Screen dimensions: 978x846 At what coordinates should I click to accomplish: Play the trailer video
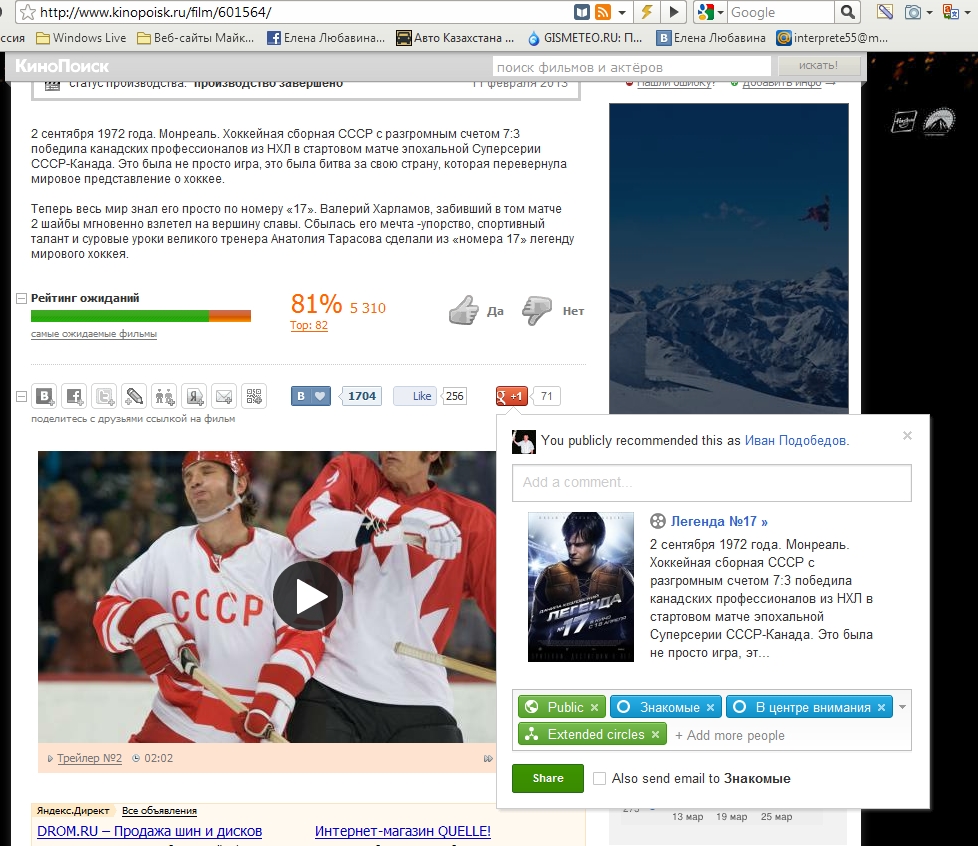[x=308, y=596]
